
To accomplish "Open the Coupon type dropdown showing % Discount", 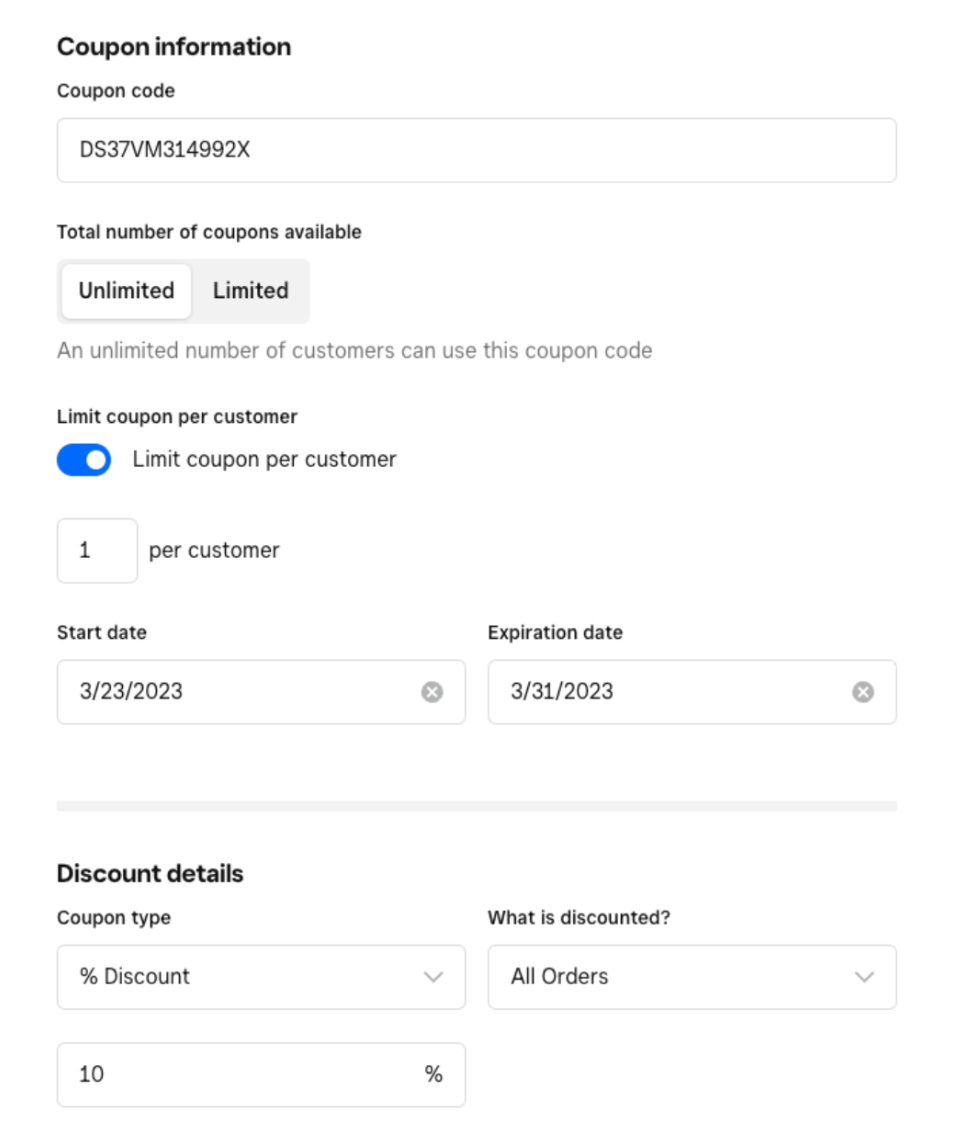I will pyautogui.click(x=261, y=977).
